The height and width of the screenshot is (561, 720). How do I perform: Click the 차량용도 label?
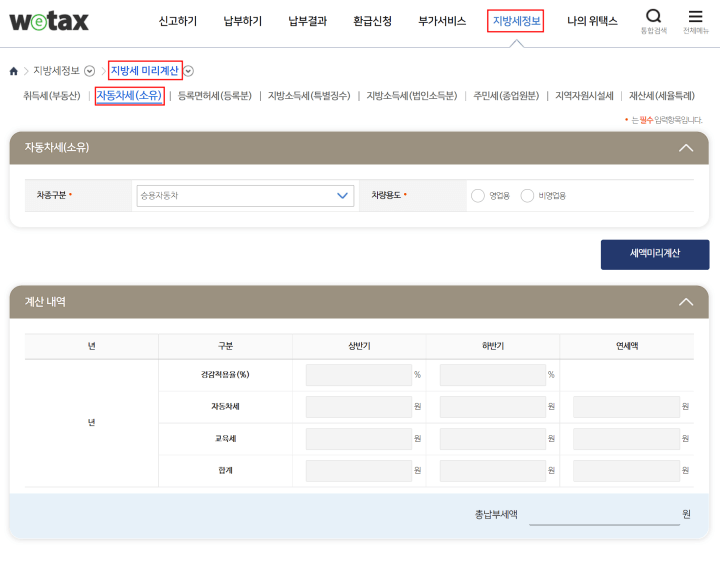(x=386, y=196)
